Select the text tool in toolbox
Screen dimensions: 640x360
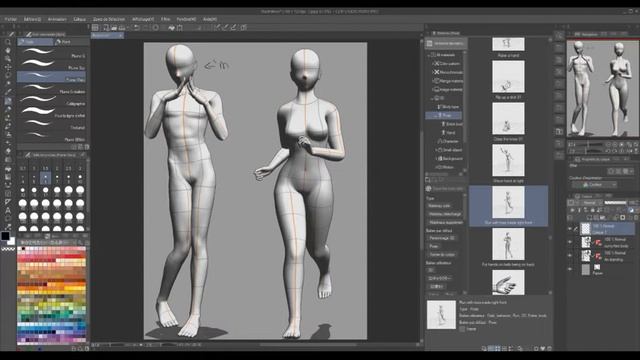[x=8, y=210]
